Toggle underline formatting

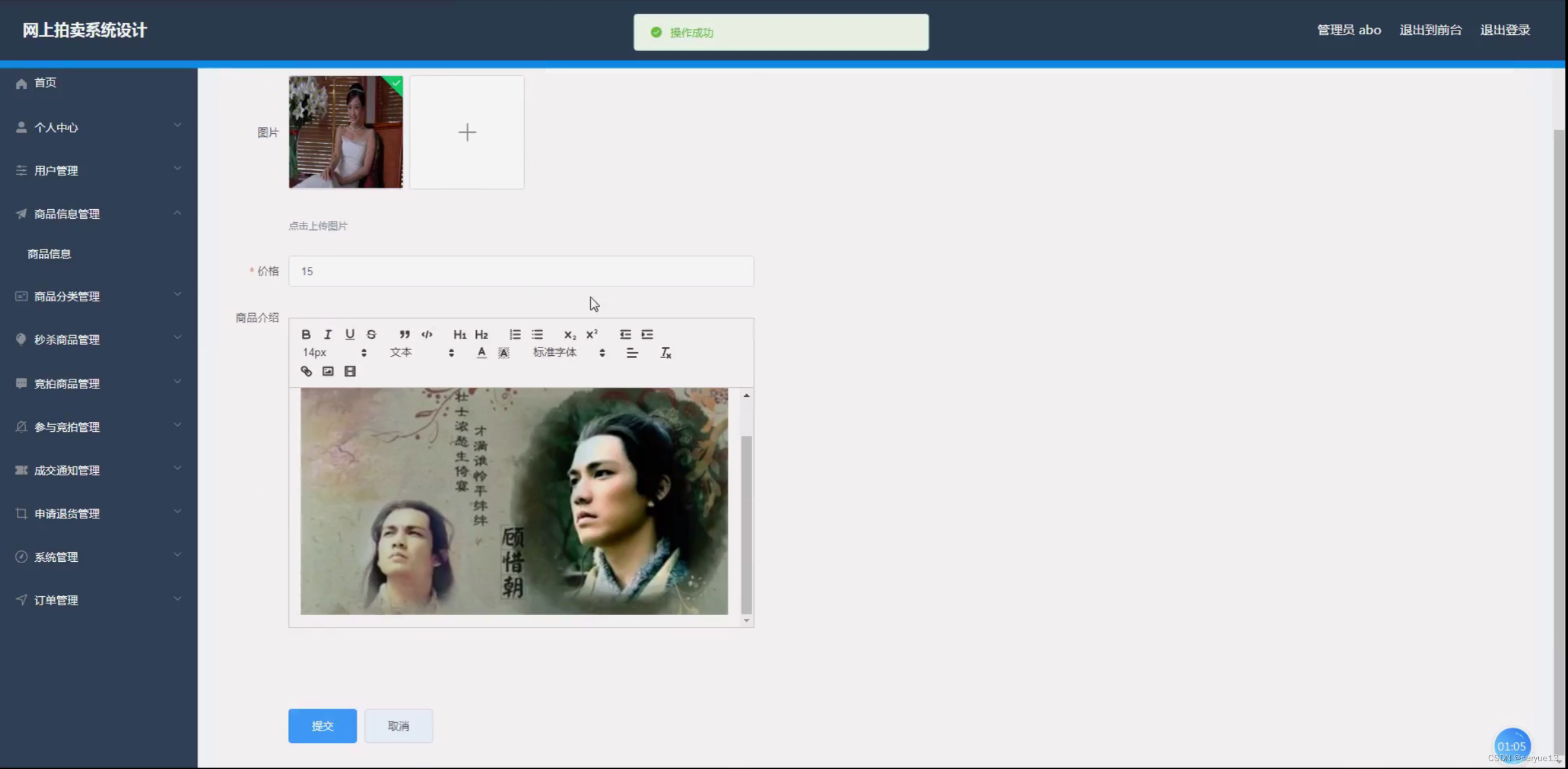pyautogui.click(x=349, y=334)
